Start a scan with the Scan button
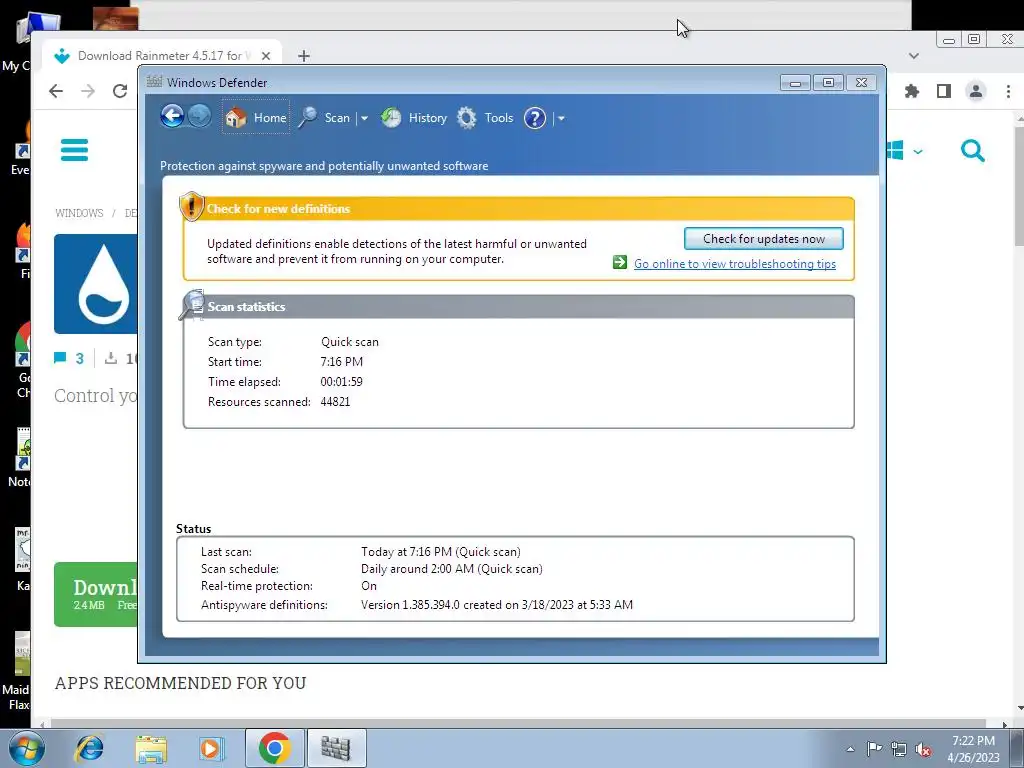 coord(325,118)
